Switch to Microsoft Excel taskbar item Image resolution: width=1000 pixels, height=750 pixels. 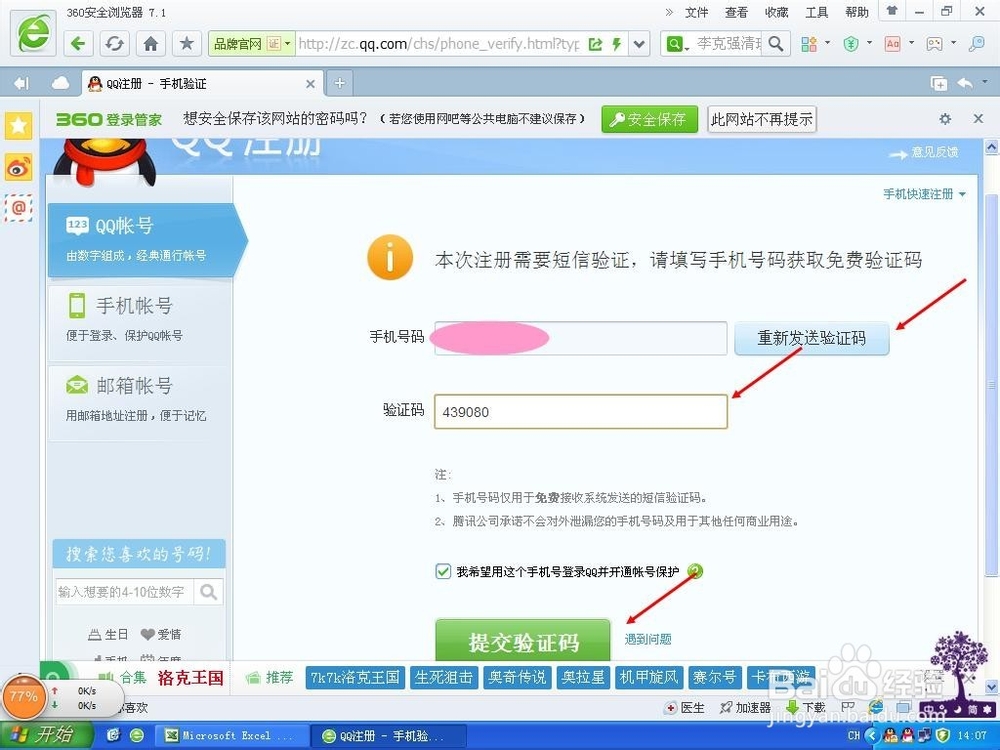pos(233,736)
